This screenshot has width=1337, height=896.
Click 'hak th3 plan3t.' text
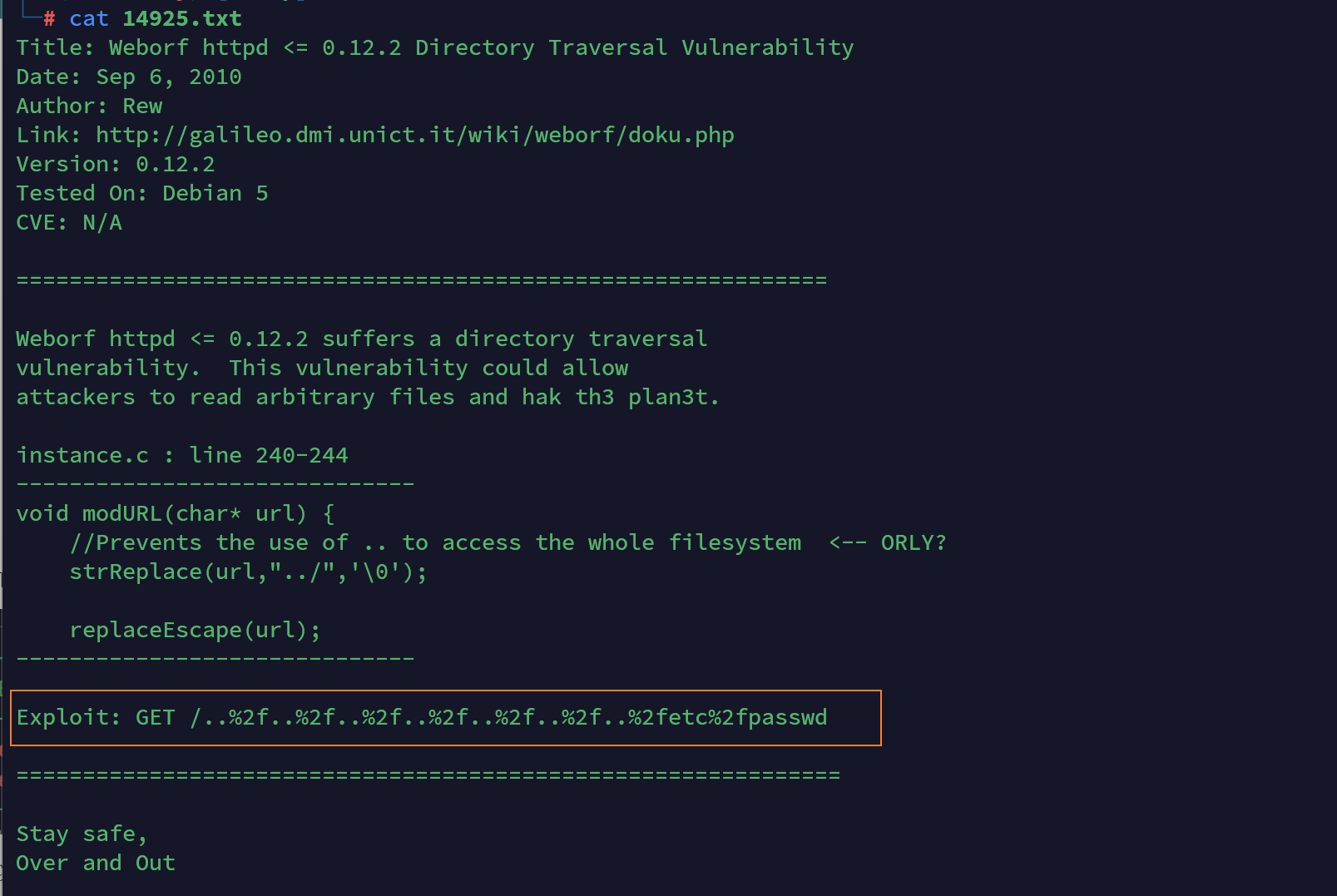click(x=621, y=397)
